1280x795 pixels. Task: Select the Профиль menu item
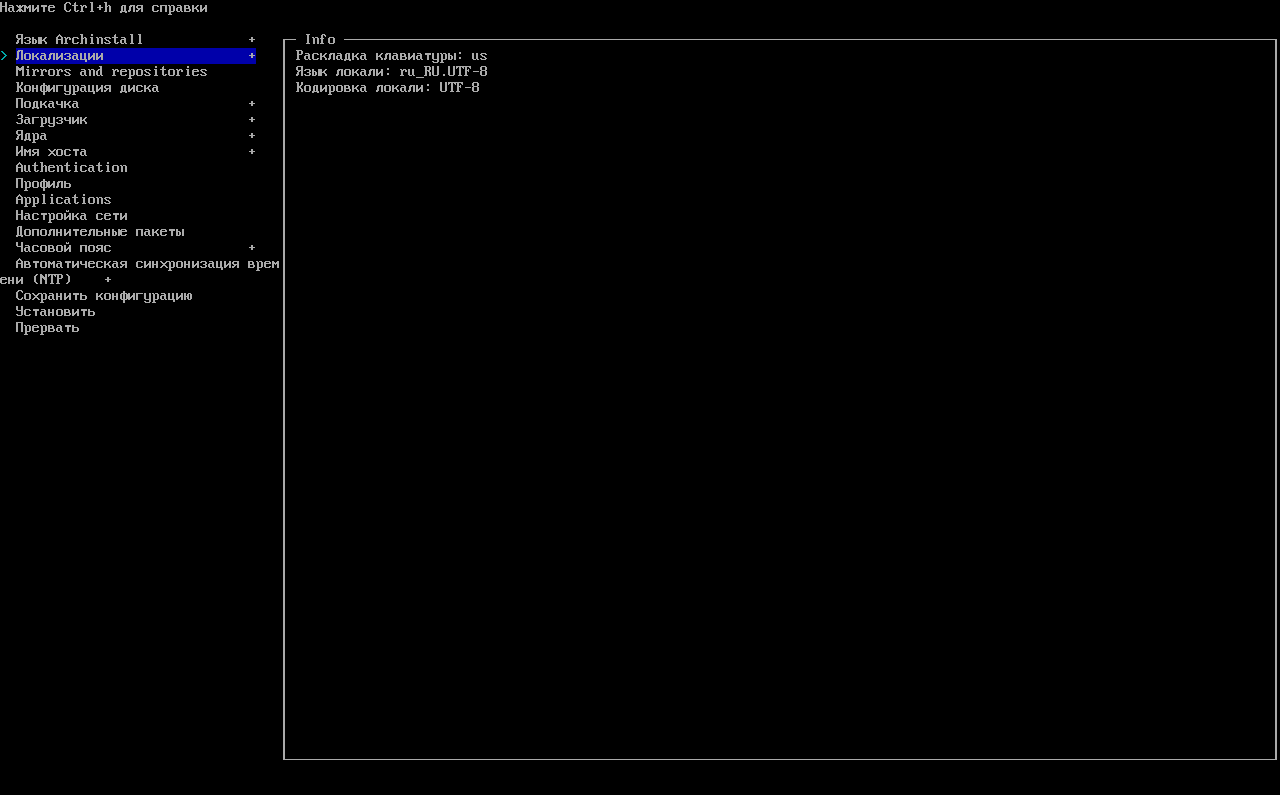(43, 184)
